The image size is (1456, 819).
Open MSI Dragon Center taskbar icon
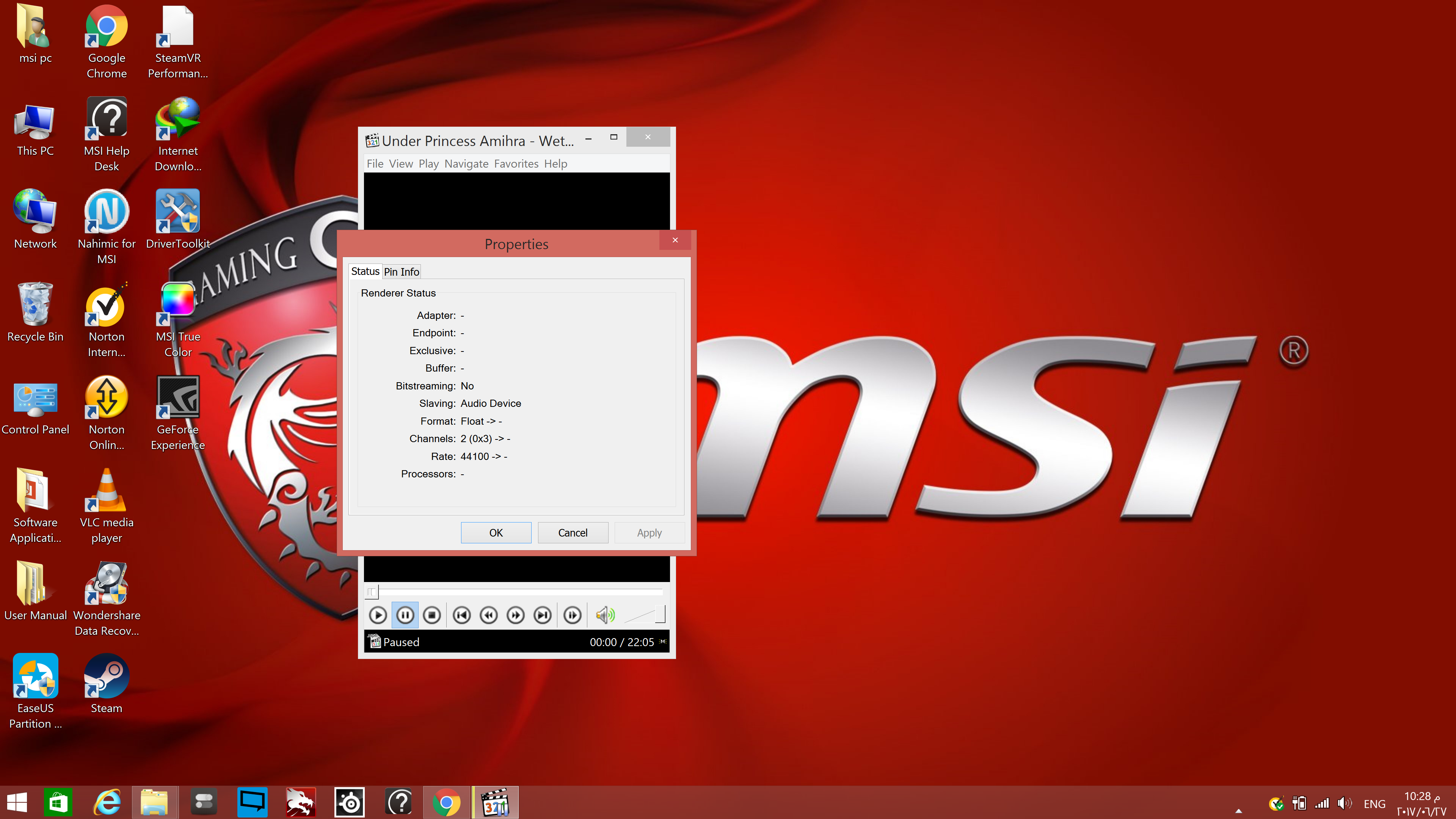pos(300,803)
